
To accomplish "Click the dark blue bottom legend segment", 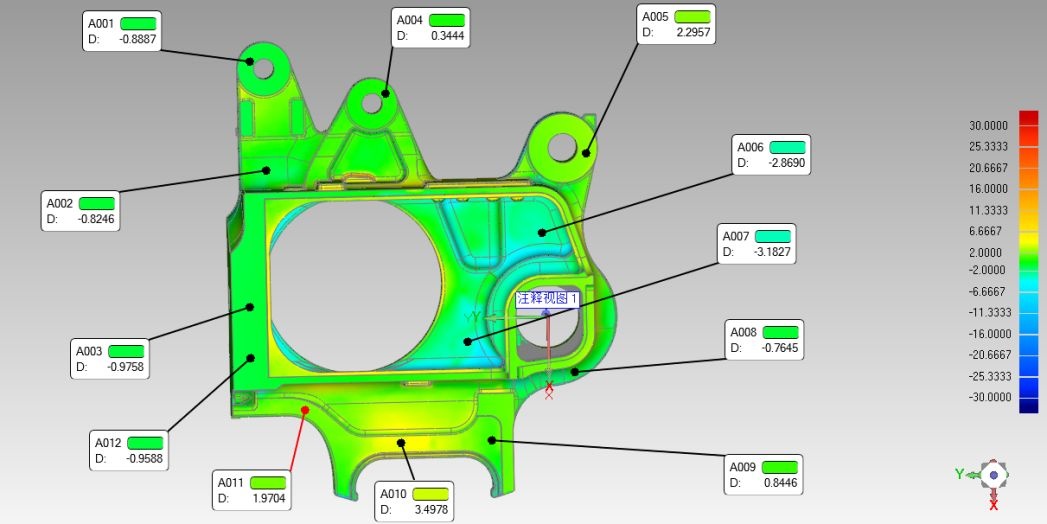I will (x=1028, y=404).
